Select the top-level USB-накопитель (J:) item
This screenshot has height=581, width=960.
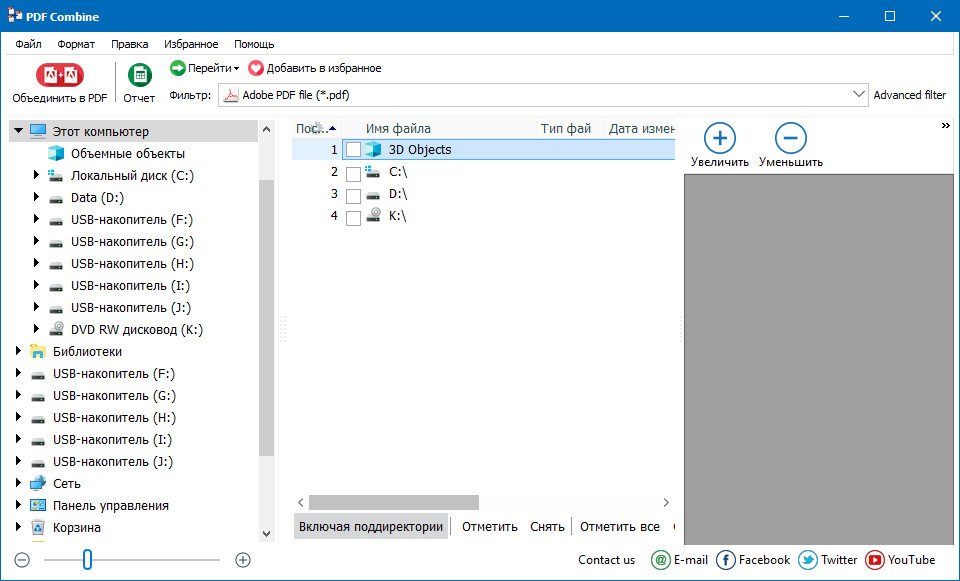pyautogui.click(x=113, y=462)
